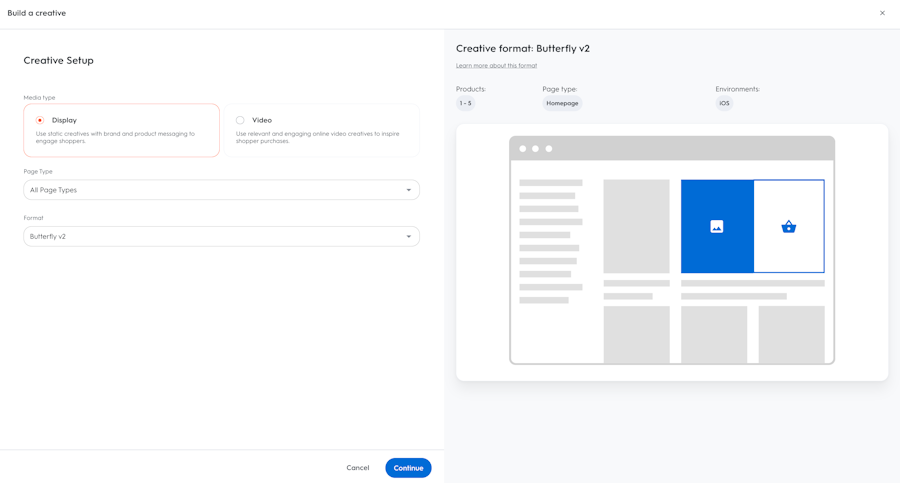Click the Display option description text
This screenshot has height=483, width=900.
pos(115,137)
